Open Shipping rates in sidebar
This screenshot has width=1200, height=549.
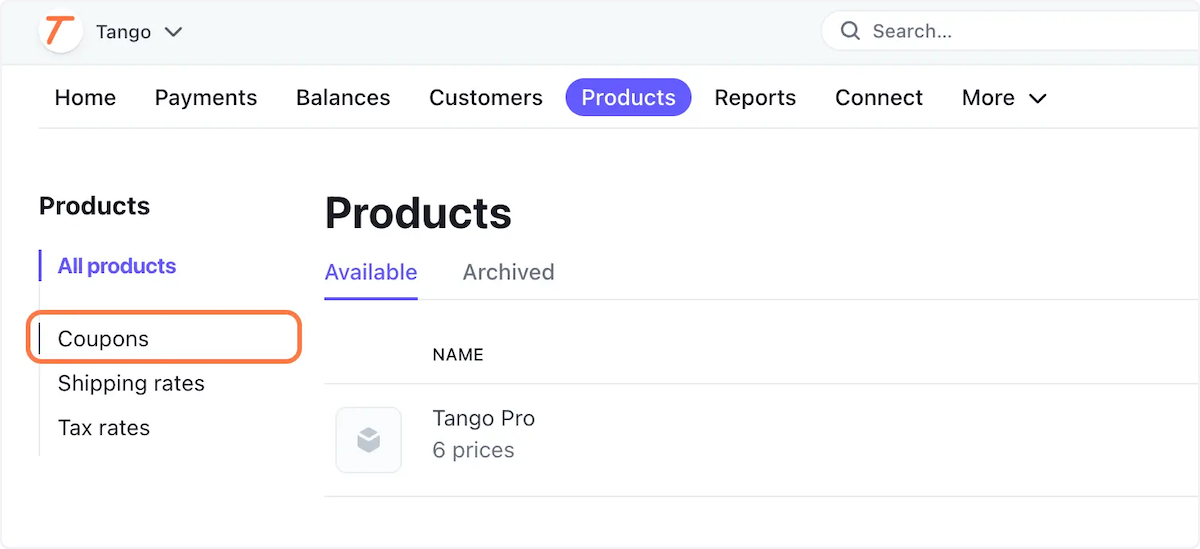point(131,383)
